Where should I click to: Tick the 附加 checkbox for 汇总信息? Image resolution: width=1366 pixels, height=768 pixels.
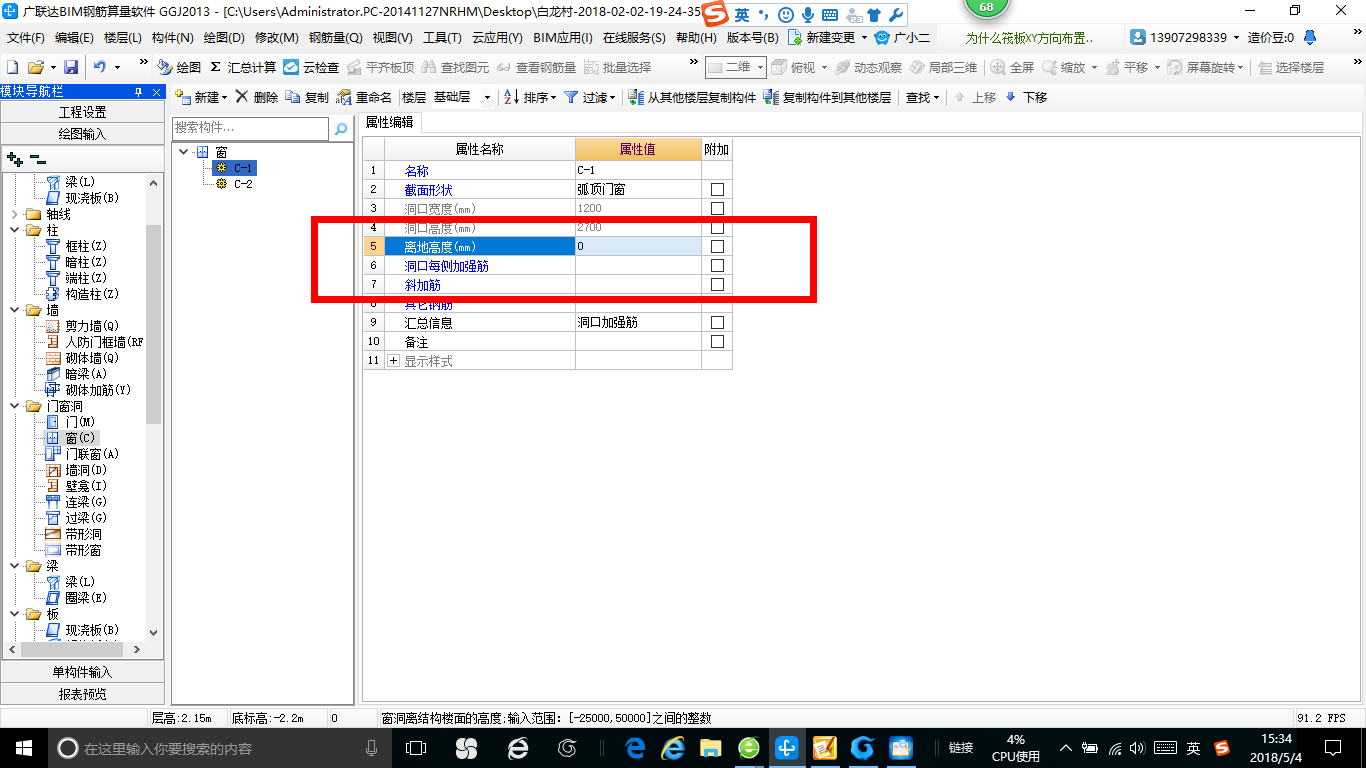(x=717, y=322)
